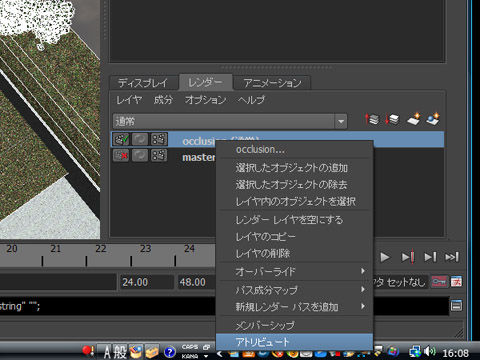Step to next keyframe
Viewport: 480px width, 360px height.
(408, 257)
